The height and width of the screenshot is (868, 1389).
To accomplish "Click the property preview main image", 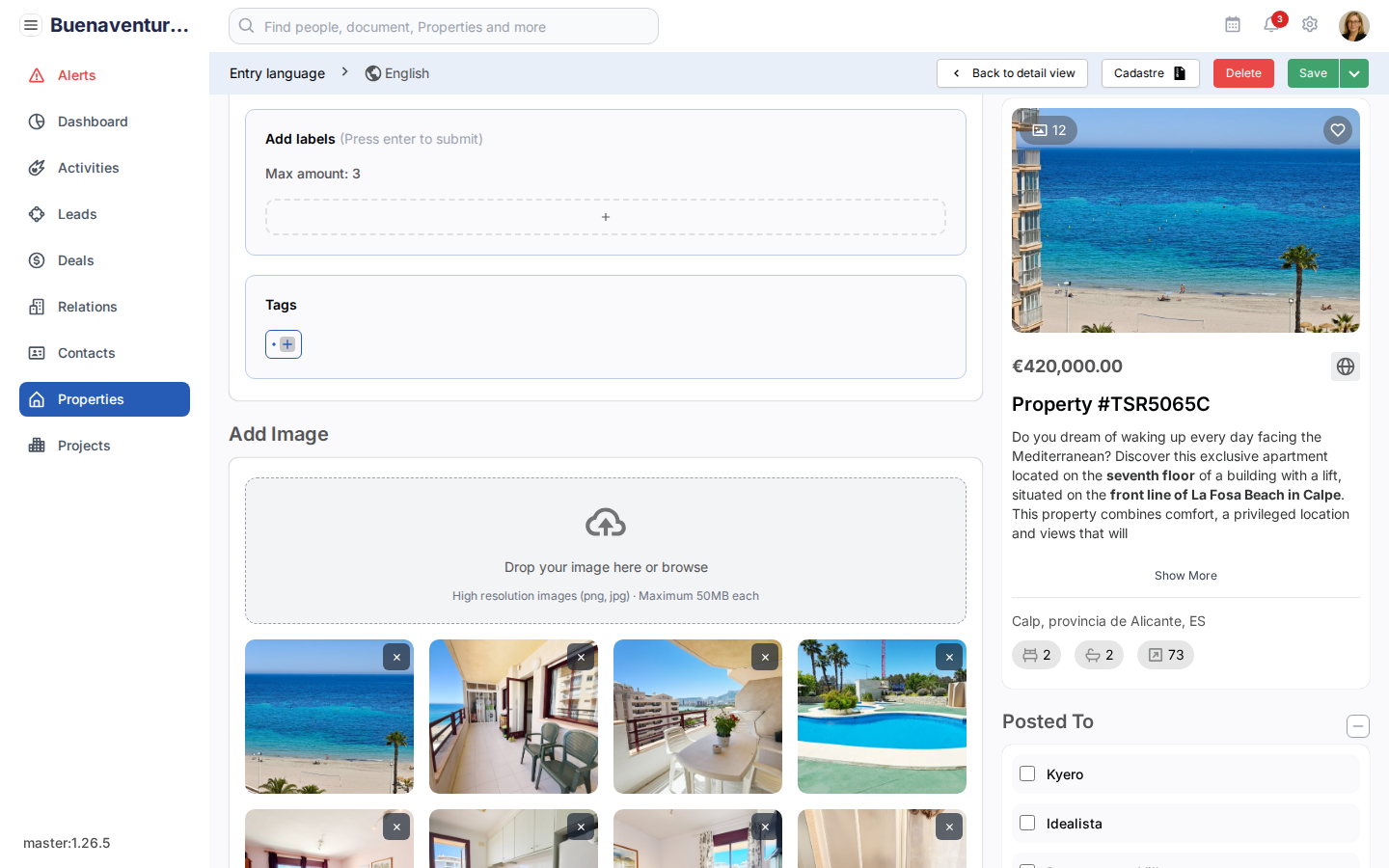I will pos(1185,220).
